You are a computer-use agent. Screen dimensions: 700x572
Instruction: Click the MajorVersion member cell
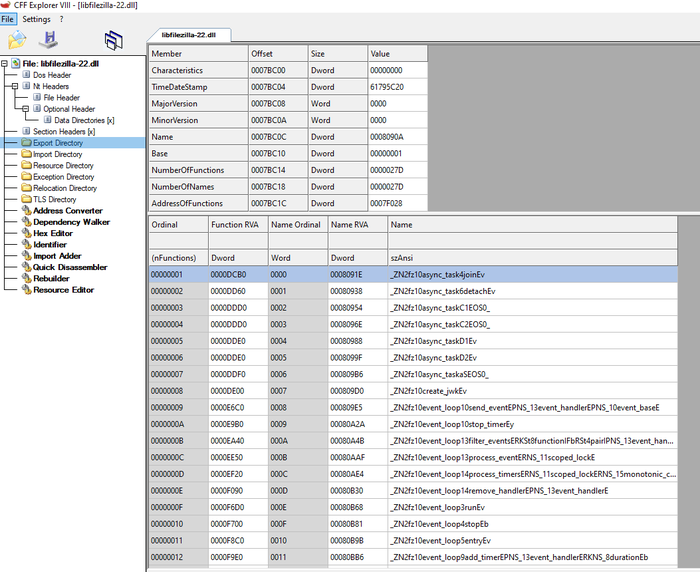click(x=198, y=104)
